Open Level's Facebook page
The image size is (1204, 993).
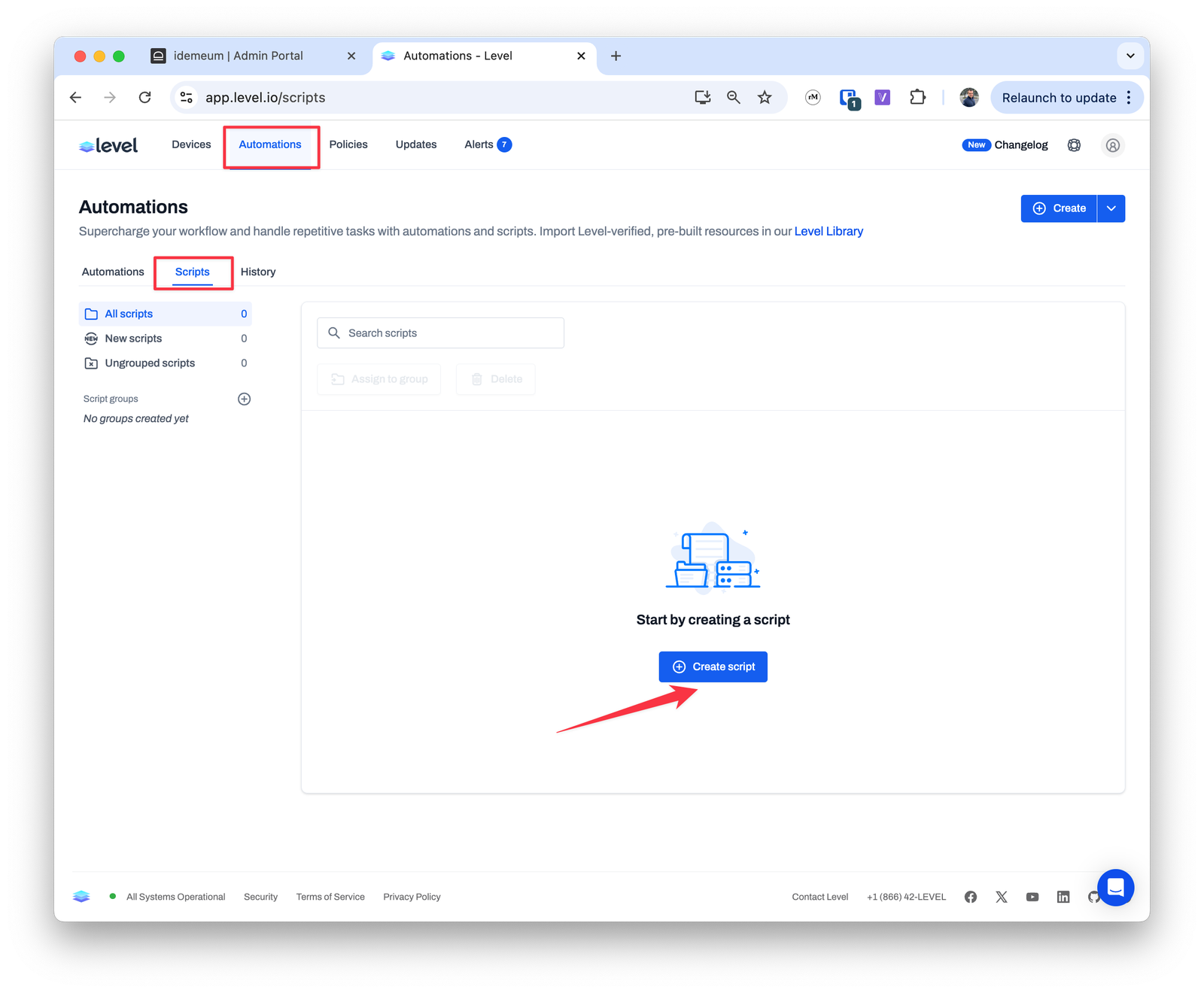click(971, 897)
